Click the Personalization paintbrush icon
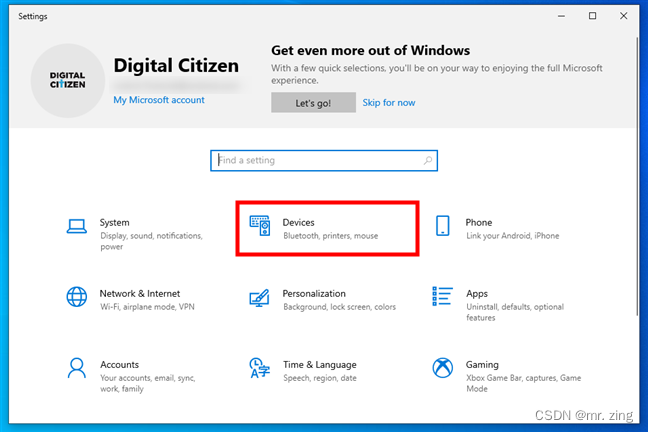 (260, 298)
